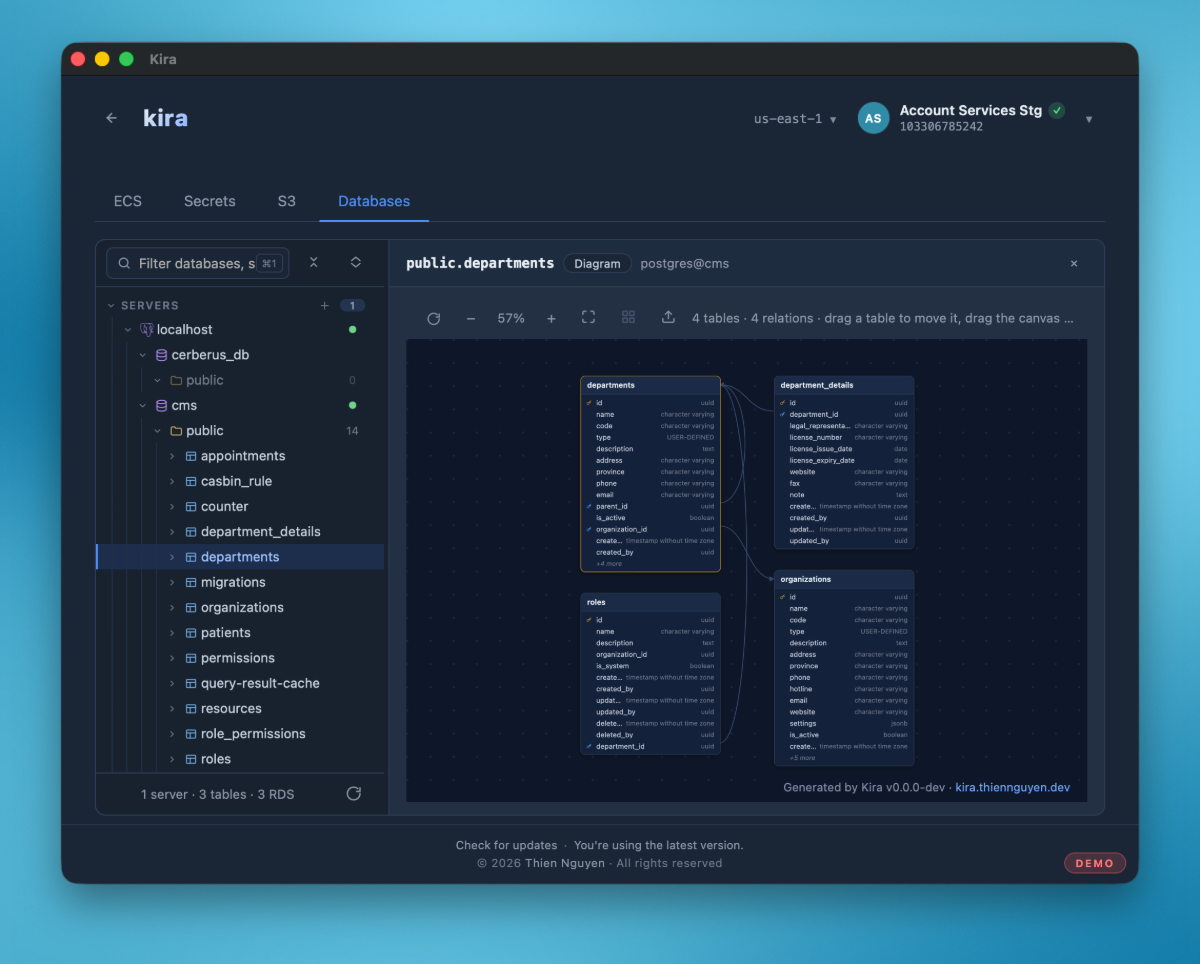Expand the cerberus_db public schema
The image size is (1200, 964).
(x=157, y=380)
